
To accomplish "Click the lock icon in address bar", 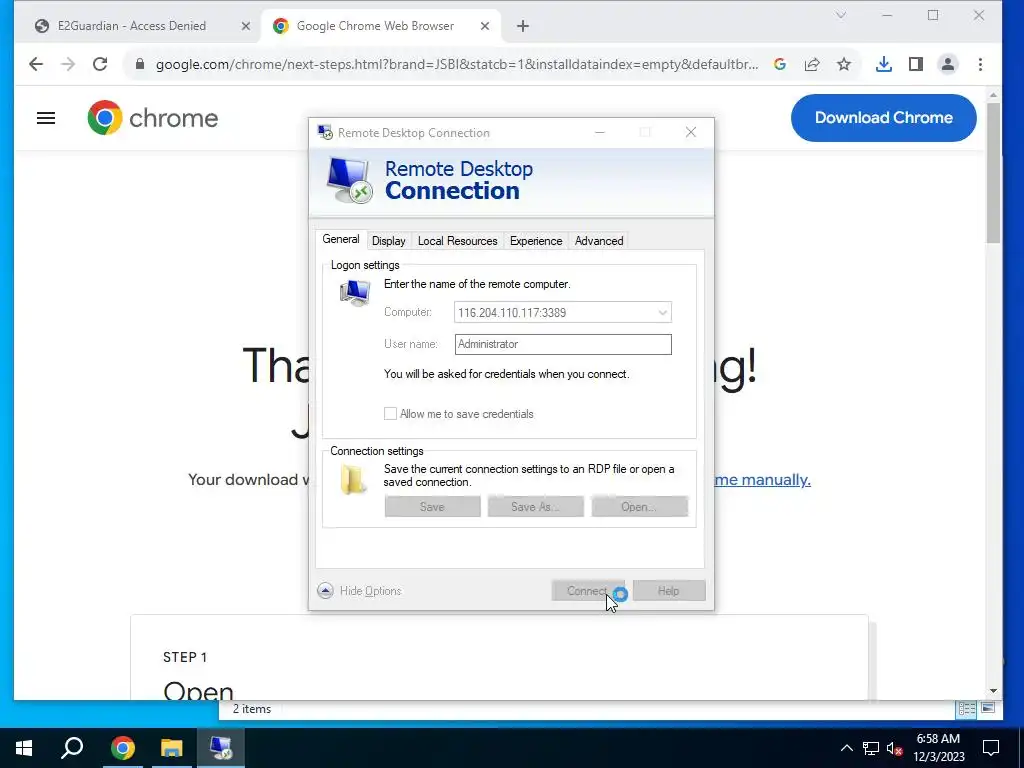I will point(139,64).
